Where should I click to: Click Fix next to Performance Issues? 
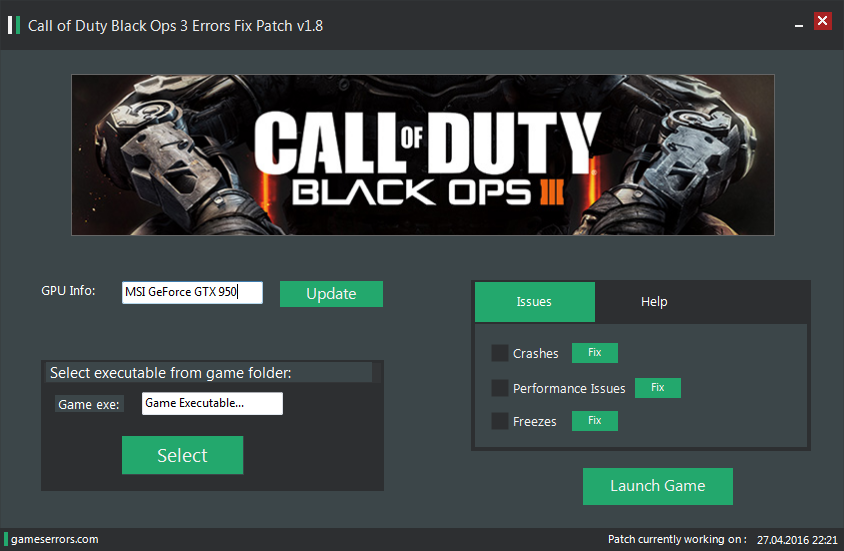pos(658,387)
